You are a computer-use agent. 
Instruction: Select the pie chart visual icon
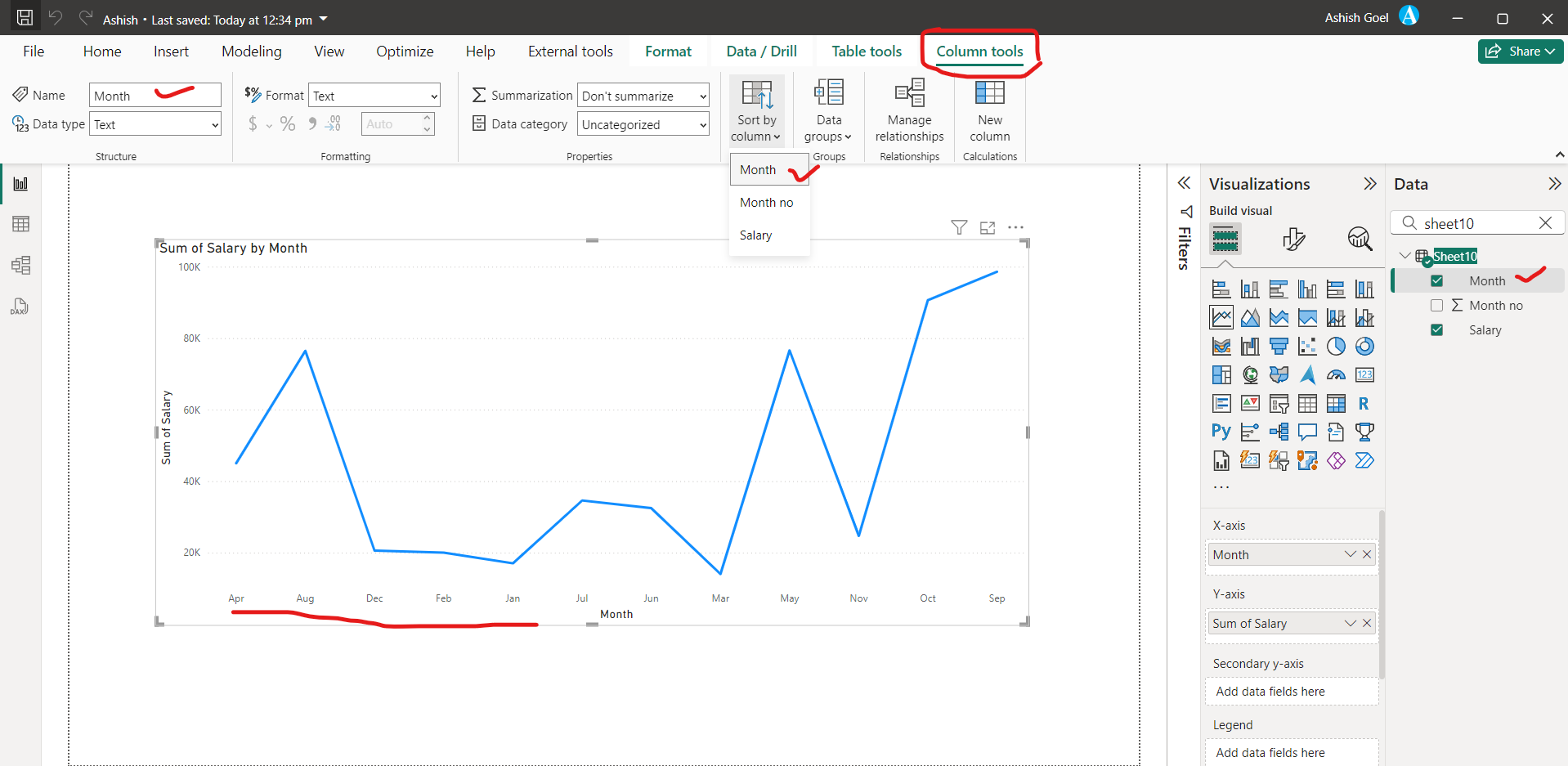tap(1337, 346)
